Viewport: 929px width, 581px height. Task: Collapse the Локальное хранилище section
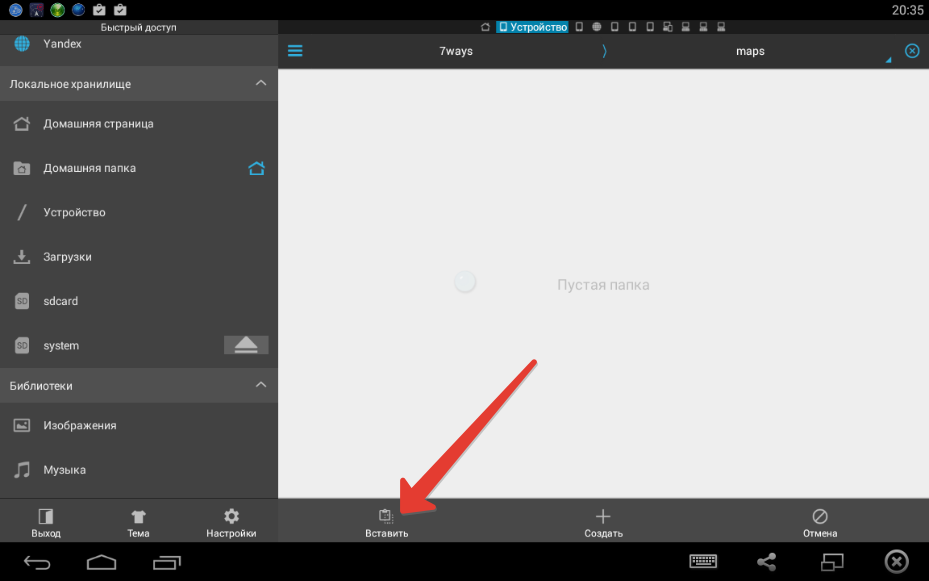(261, 84)
